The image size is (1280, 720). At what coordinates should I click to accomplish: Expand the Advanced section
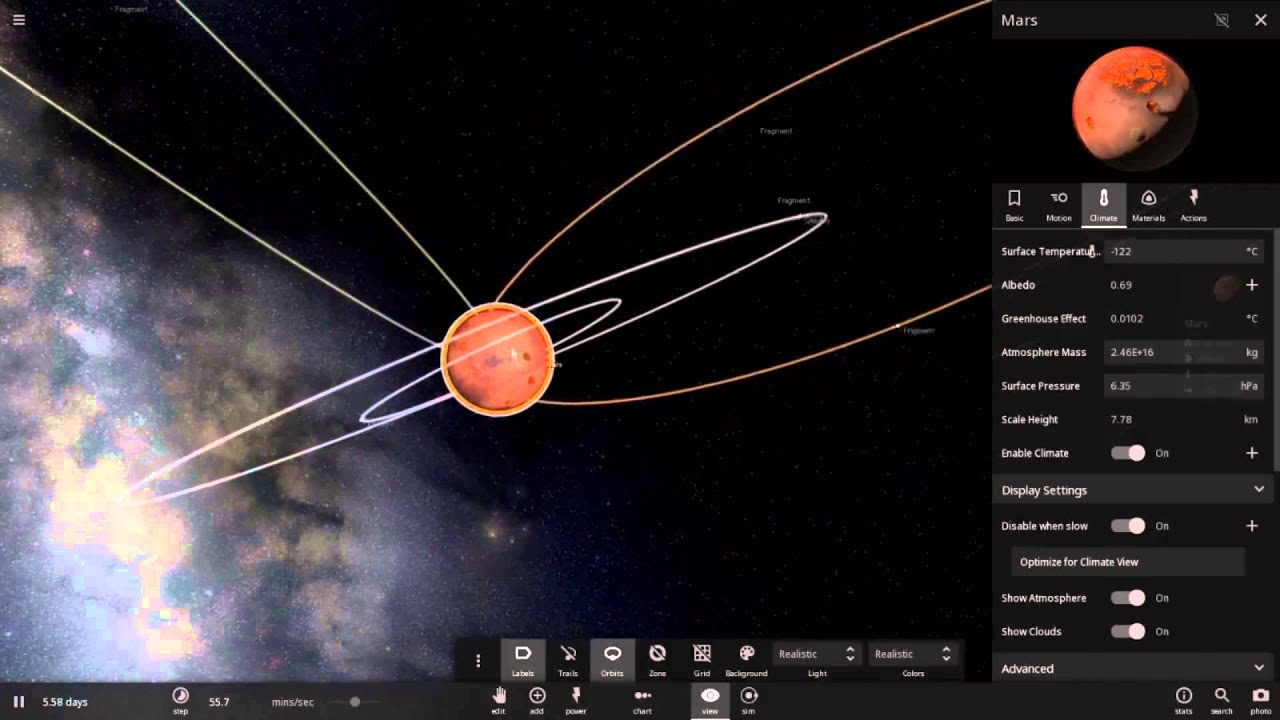[1132, 668]
